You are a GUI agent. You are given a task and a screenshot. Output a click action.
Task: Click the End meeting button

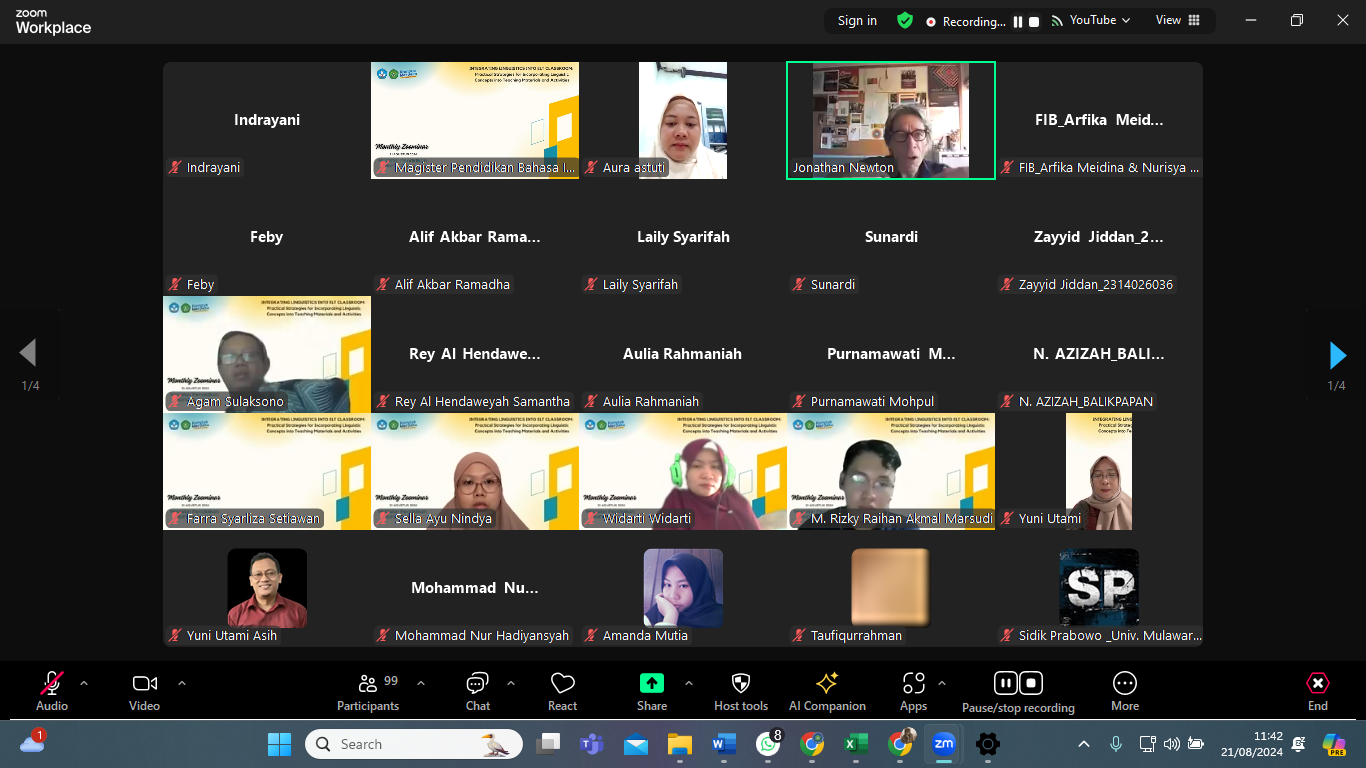pos(1317,691)
